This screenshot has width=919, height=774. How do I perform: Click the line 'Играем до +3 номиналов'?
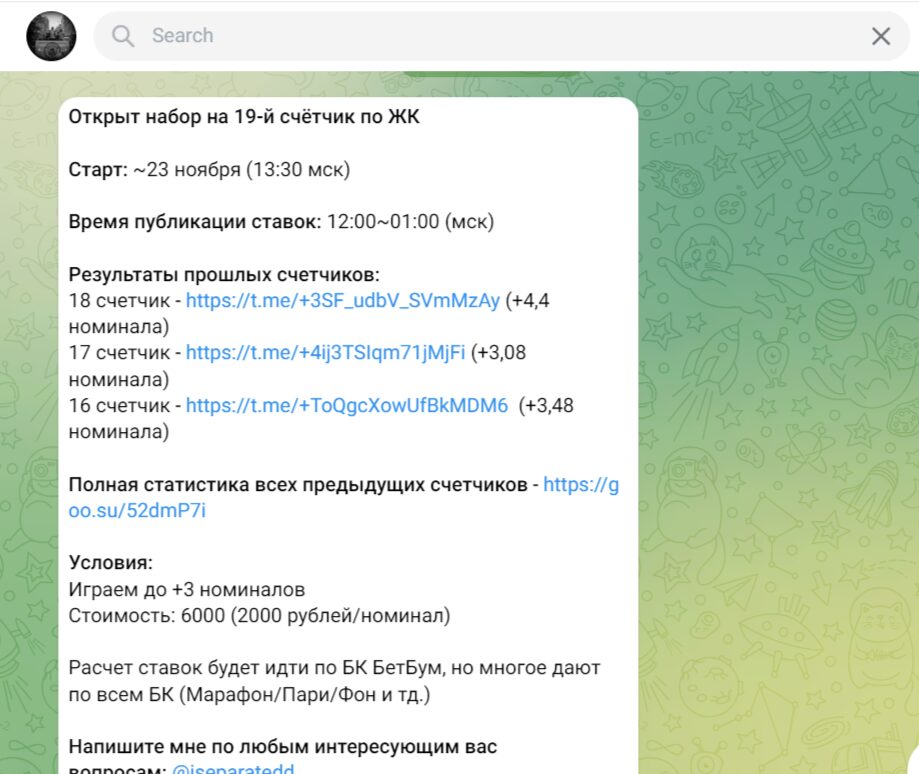(x=186, y=589)
